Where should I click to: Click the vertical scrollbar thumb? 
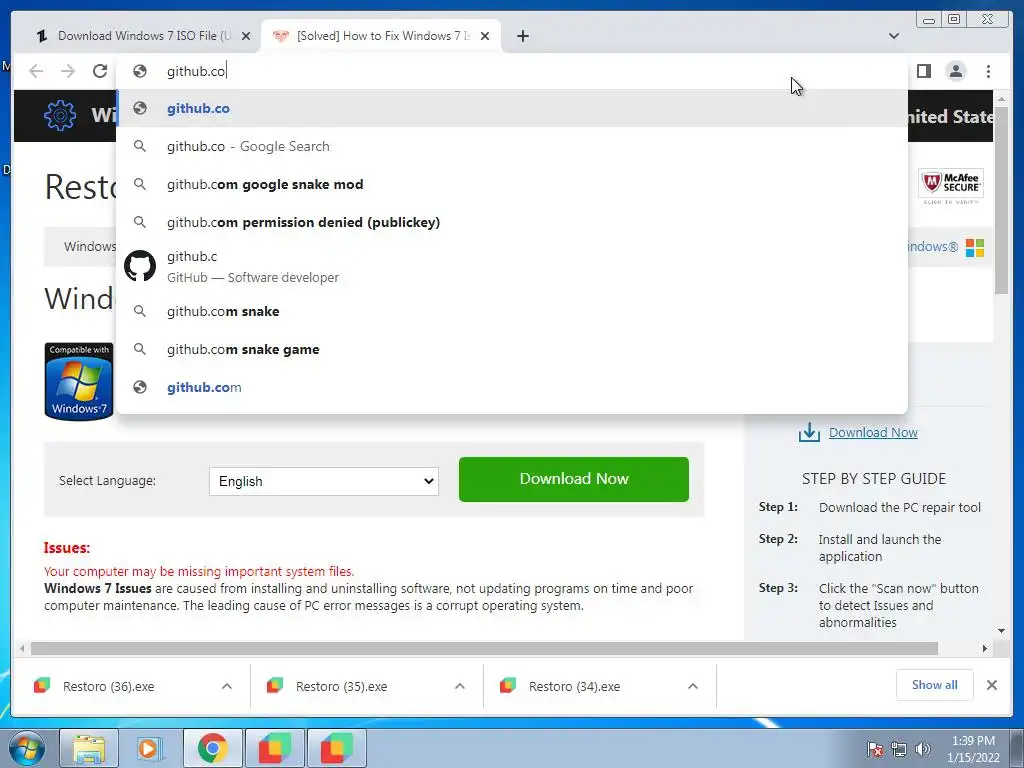point(1001,200)
